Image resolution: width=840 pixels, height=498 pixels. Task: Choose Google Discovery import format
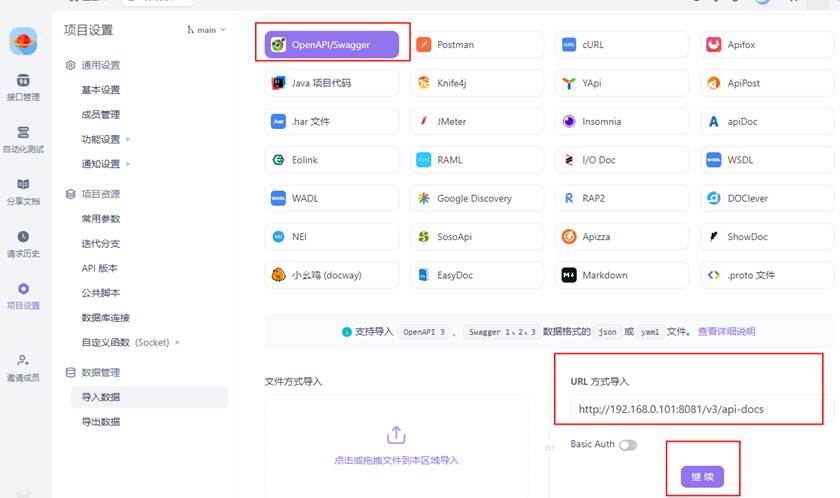[477, 198]
